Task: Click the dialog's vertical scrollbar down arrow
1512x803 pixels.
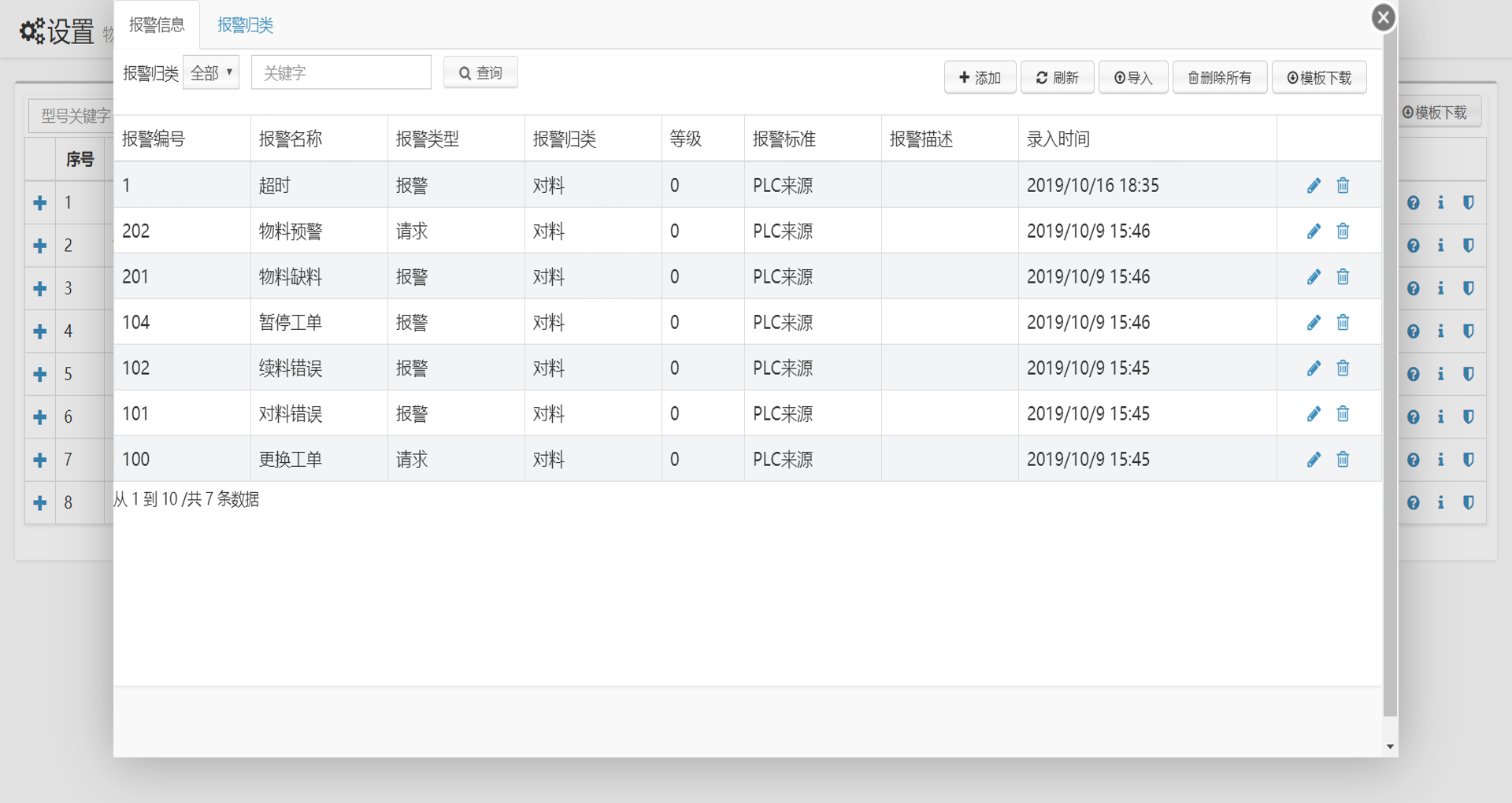Action: click(x=1390, y=746)
